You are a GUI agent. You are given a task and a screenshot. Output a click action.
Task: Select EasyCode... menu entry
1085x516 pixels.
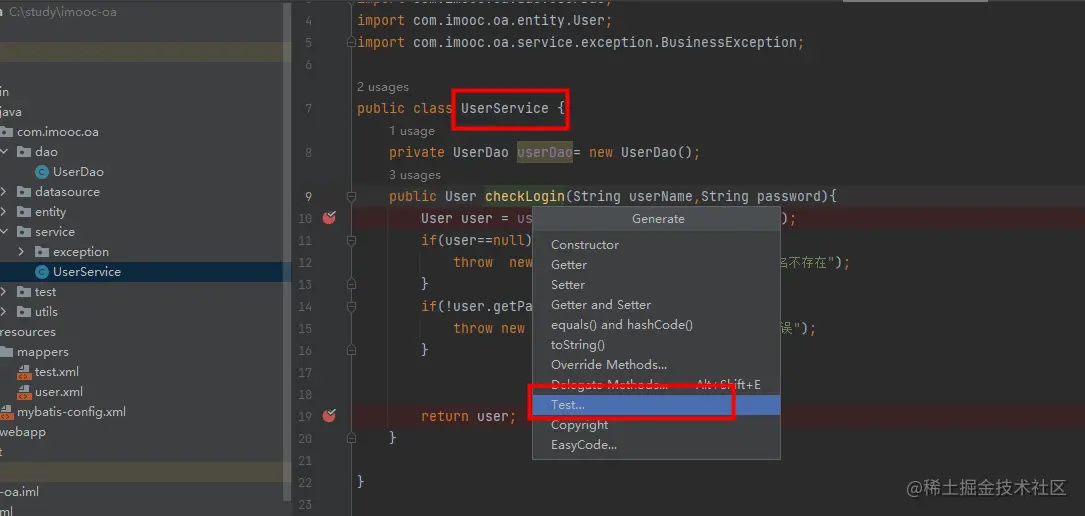583,445
